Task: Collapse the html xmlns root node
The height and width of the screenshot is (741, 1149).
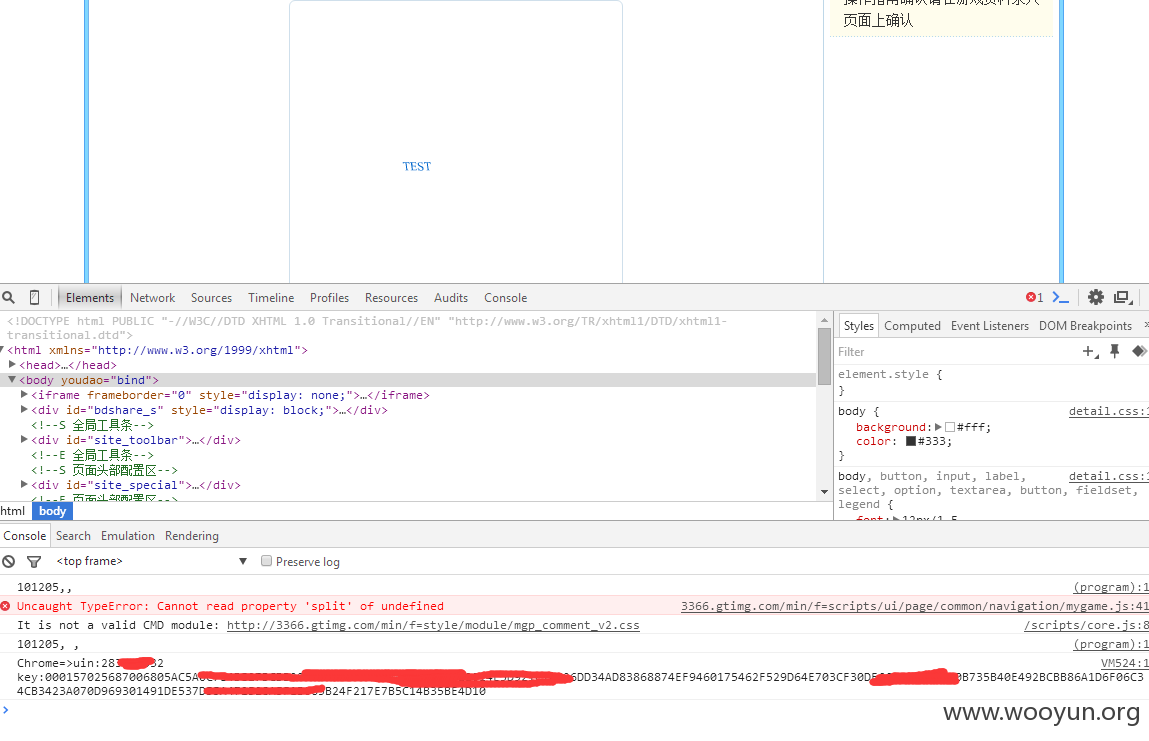Action: (2, 350)
